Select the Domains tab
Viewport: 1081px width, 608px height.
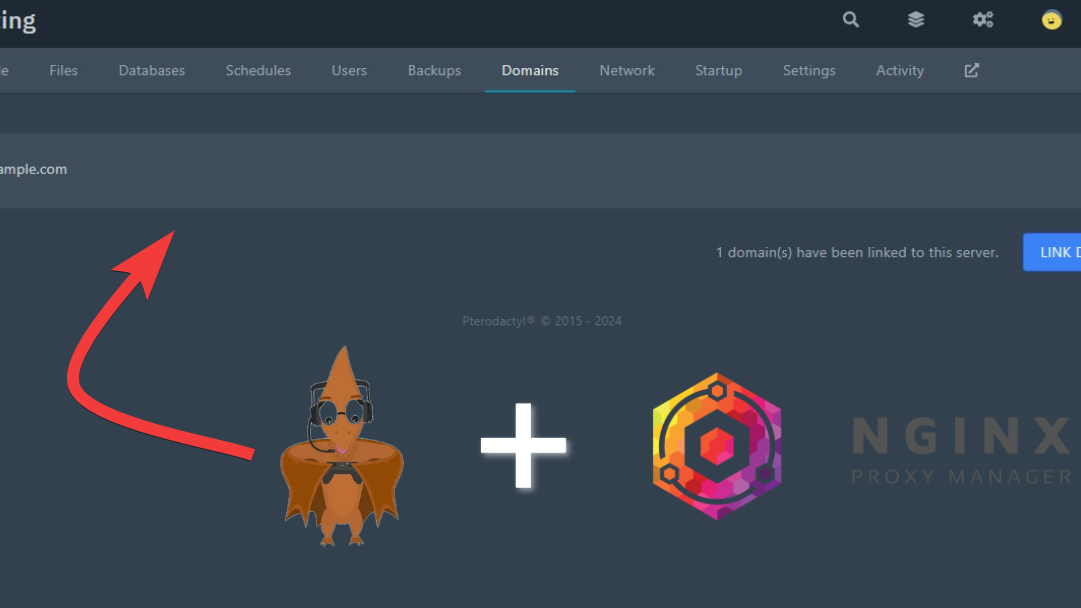click(530, 71)
